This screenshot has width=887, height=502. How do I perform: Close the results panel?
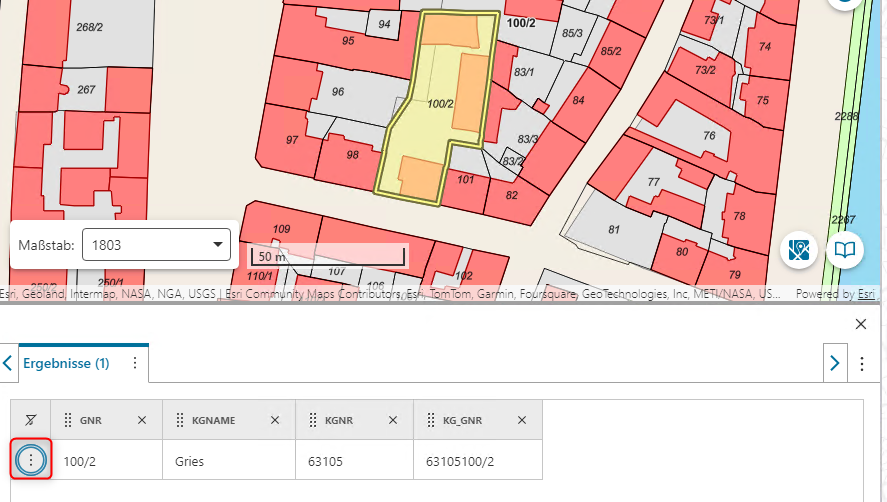[861, 324]
